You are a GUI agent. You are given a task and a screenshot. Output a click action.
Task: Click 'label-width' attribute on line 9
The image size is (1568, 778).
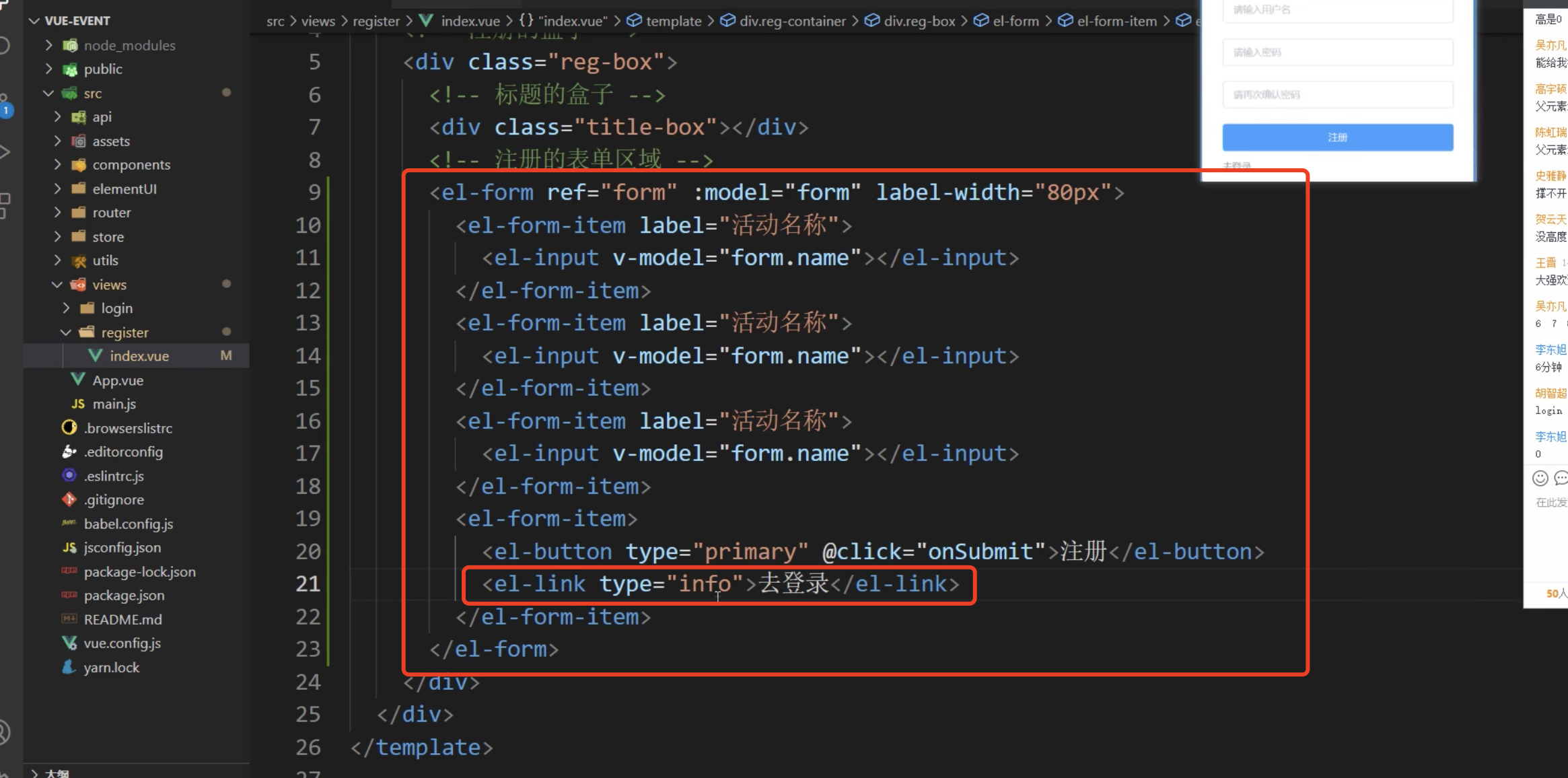click(x=948, y=192)
